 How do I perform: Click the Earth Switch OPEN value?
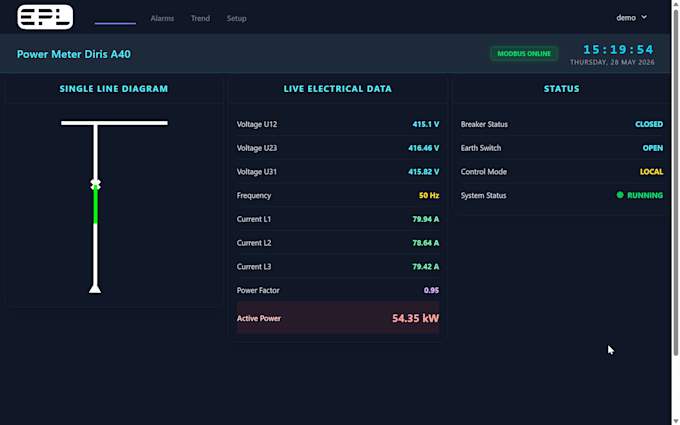point(653,148)
